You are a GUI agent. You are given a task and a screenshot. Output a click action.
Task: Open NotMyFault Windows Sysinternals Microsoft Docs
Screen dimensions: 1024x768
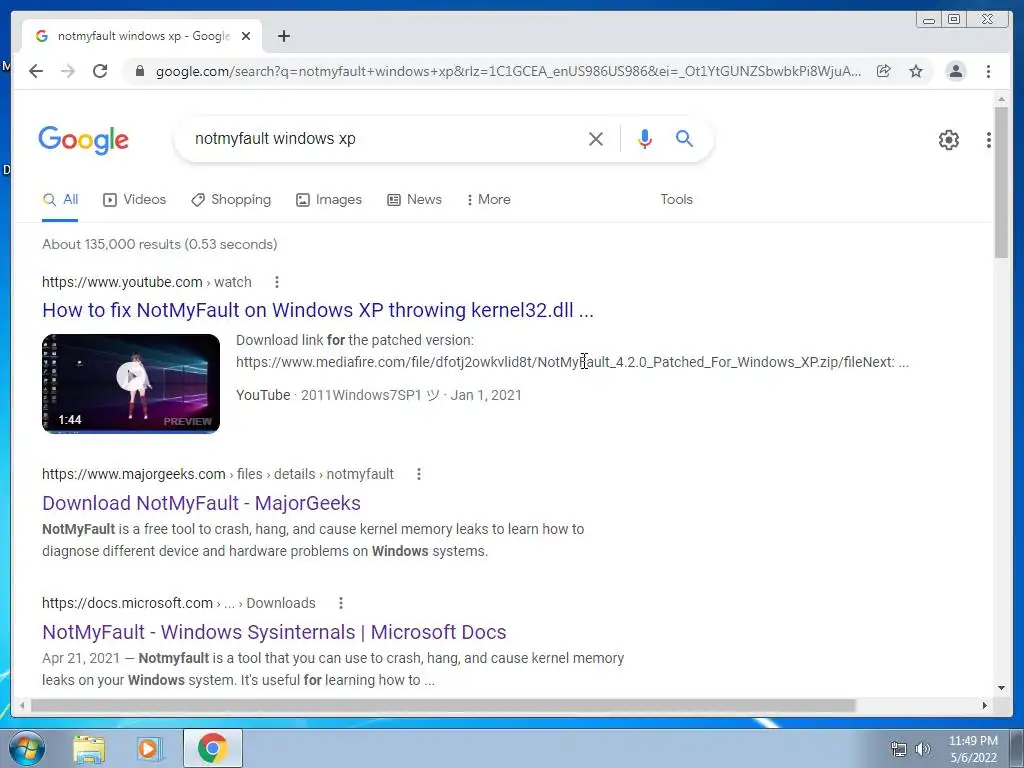point(274,632)
